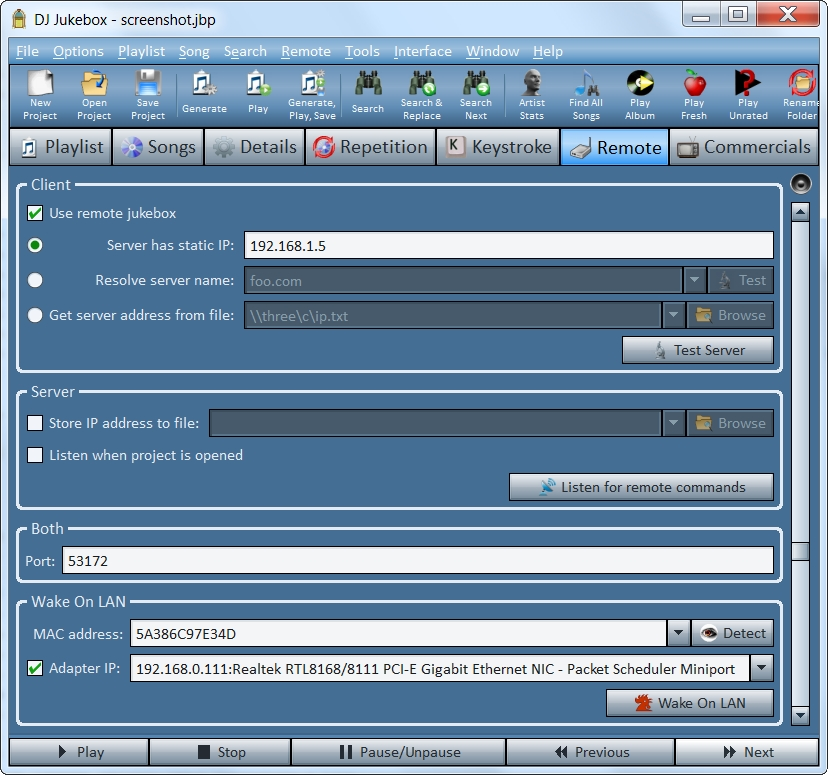
Task: Switch to Playlist tab
Action: click(x=61, y=147)
